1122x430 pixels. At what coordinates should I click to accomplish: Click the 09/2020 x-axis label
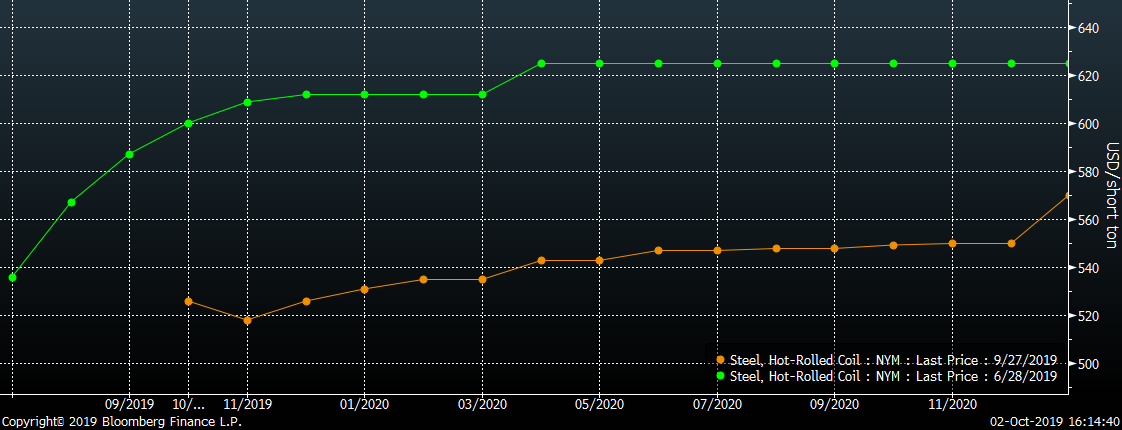[x=834, y=404]
